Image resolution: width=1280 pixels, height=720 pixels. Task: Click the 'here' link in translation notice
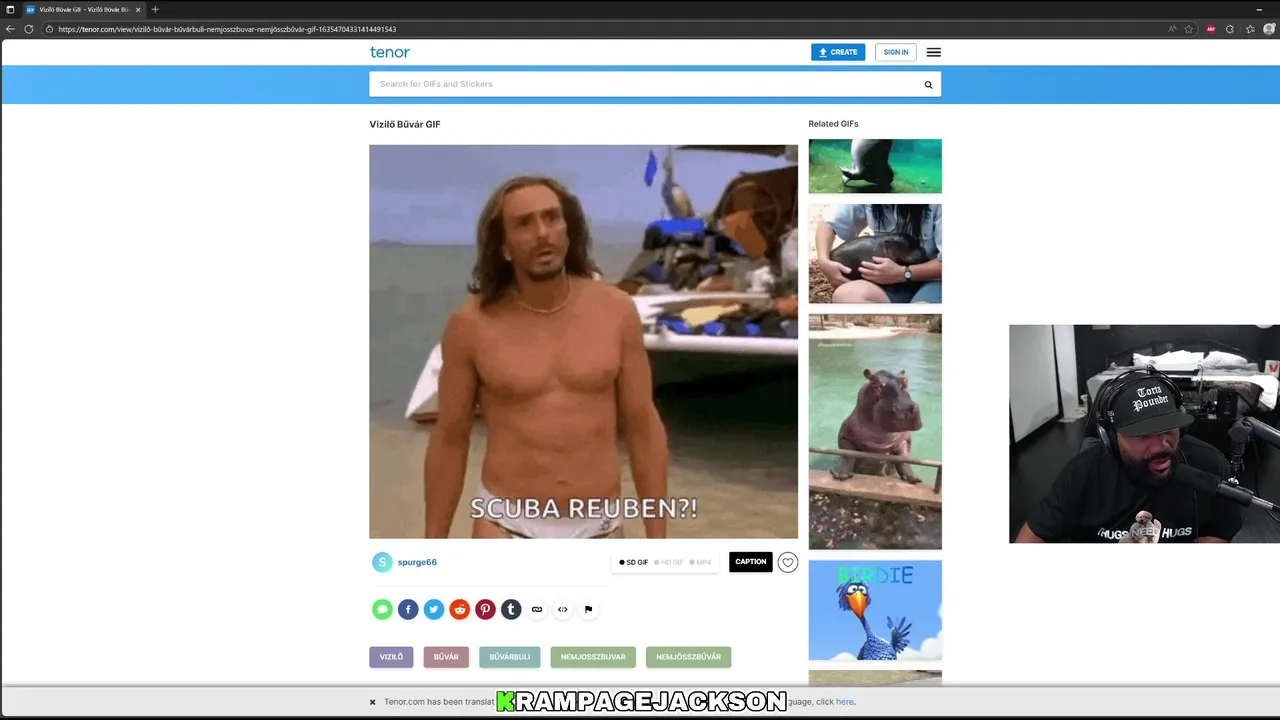coord(845,702)
